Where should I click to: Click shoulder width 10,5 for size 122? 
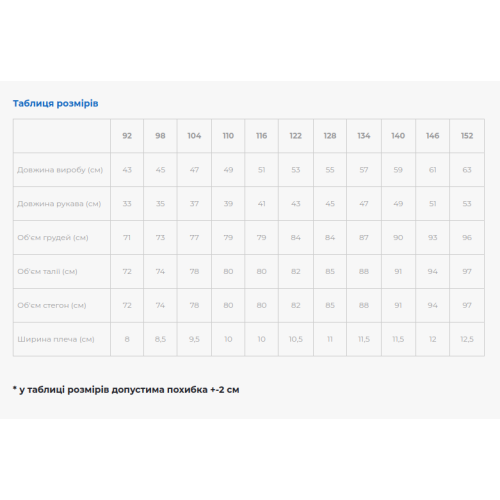[x=296, y=339]
